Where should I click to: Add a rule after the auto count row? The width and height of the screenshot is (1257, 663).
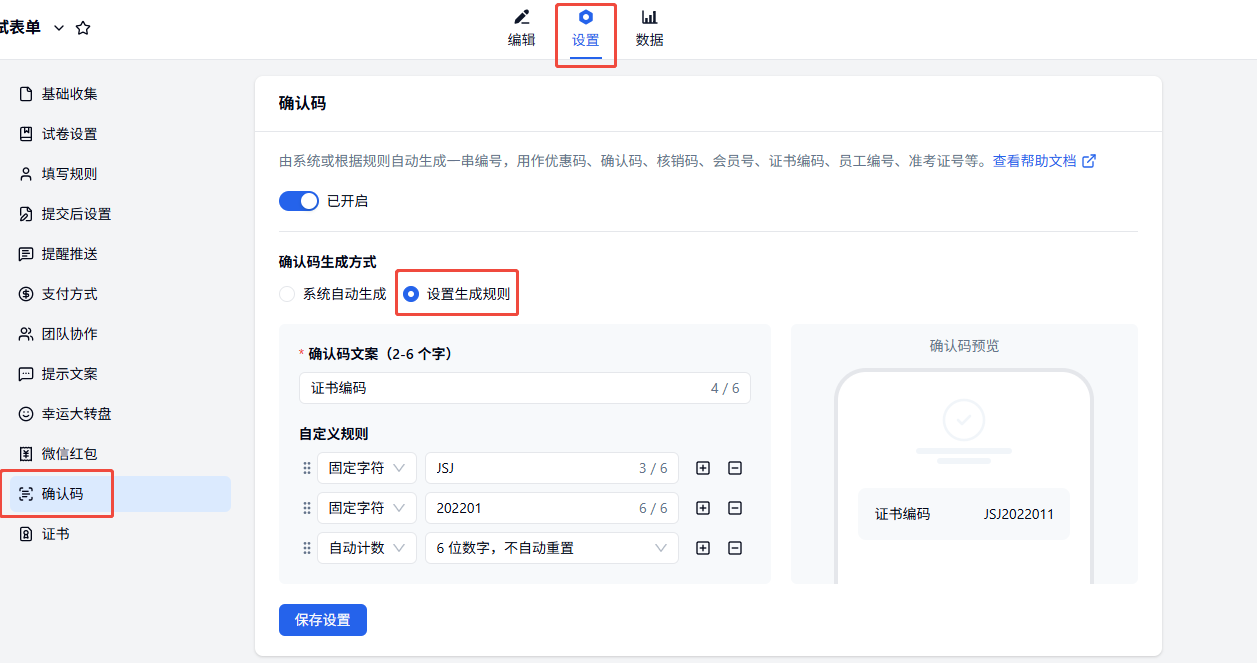[x=703, y=548]
